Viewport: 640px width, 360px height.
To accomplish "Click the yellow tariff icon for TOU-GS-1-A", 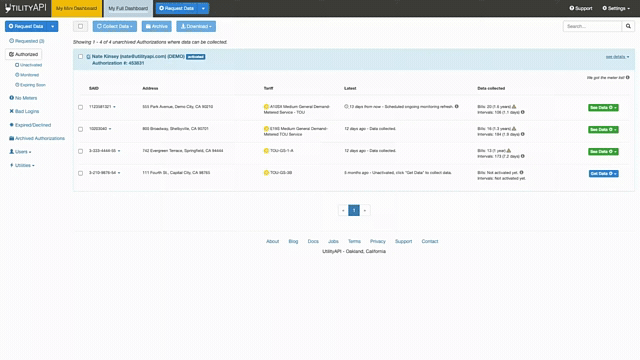I will tap(266, 151).
